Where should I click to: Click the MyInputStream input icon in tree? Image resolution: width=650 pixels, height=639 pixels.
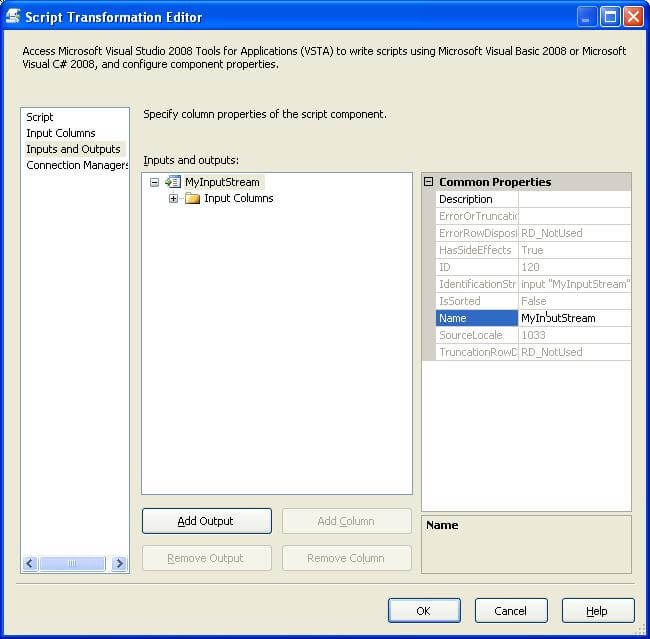(x=173, y=182)
